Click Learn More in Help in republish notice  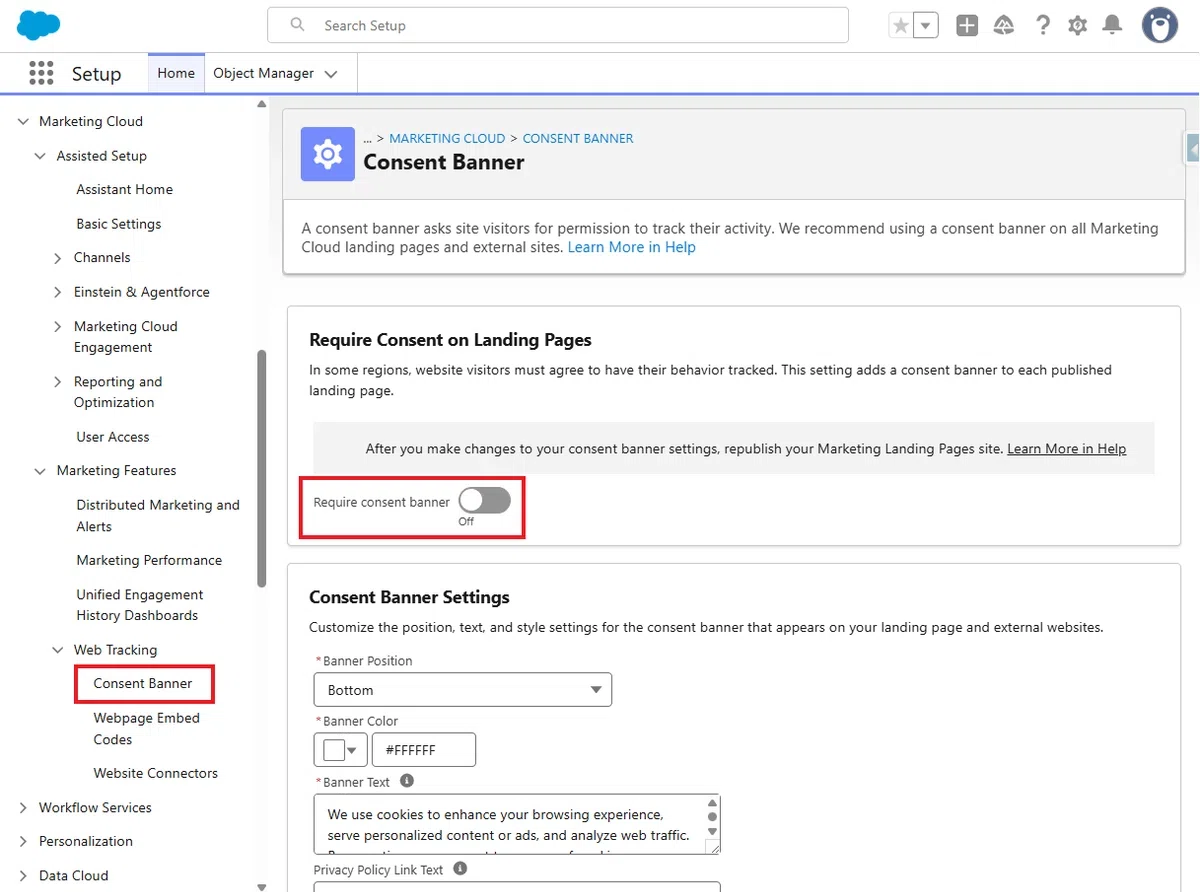tap(1066, 449)
